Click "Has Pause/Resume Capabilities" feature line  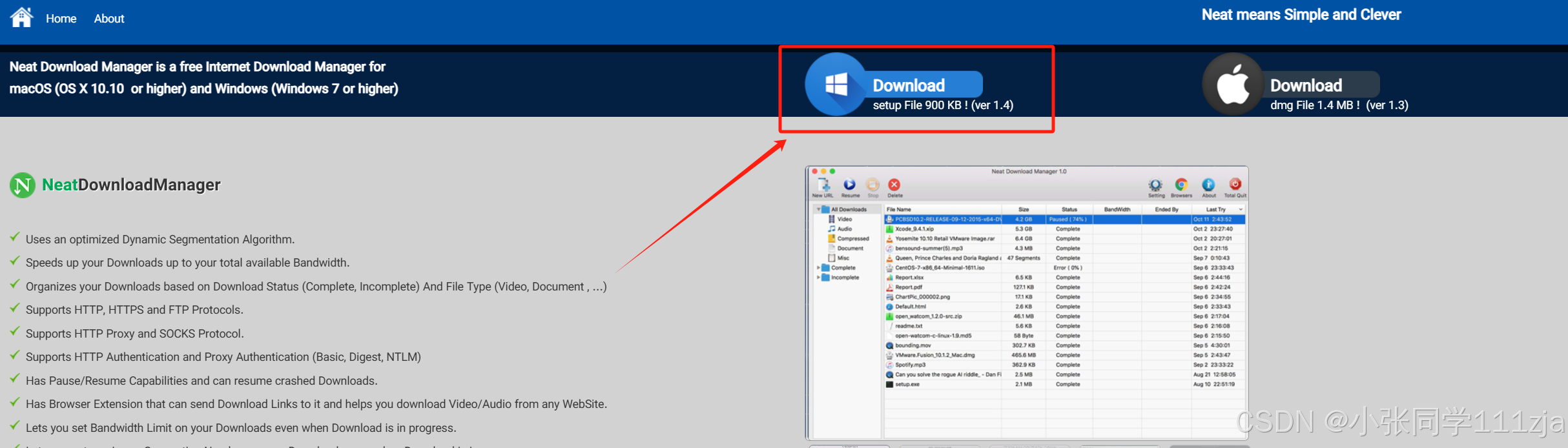click(x=201, y=381)
